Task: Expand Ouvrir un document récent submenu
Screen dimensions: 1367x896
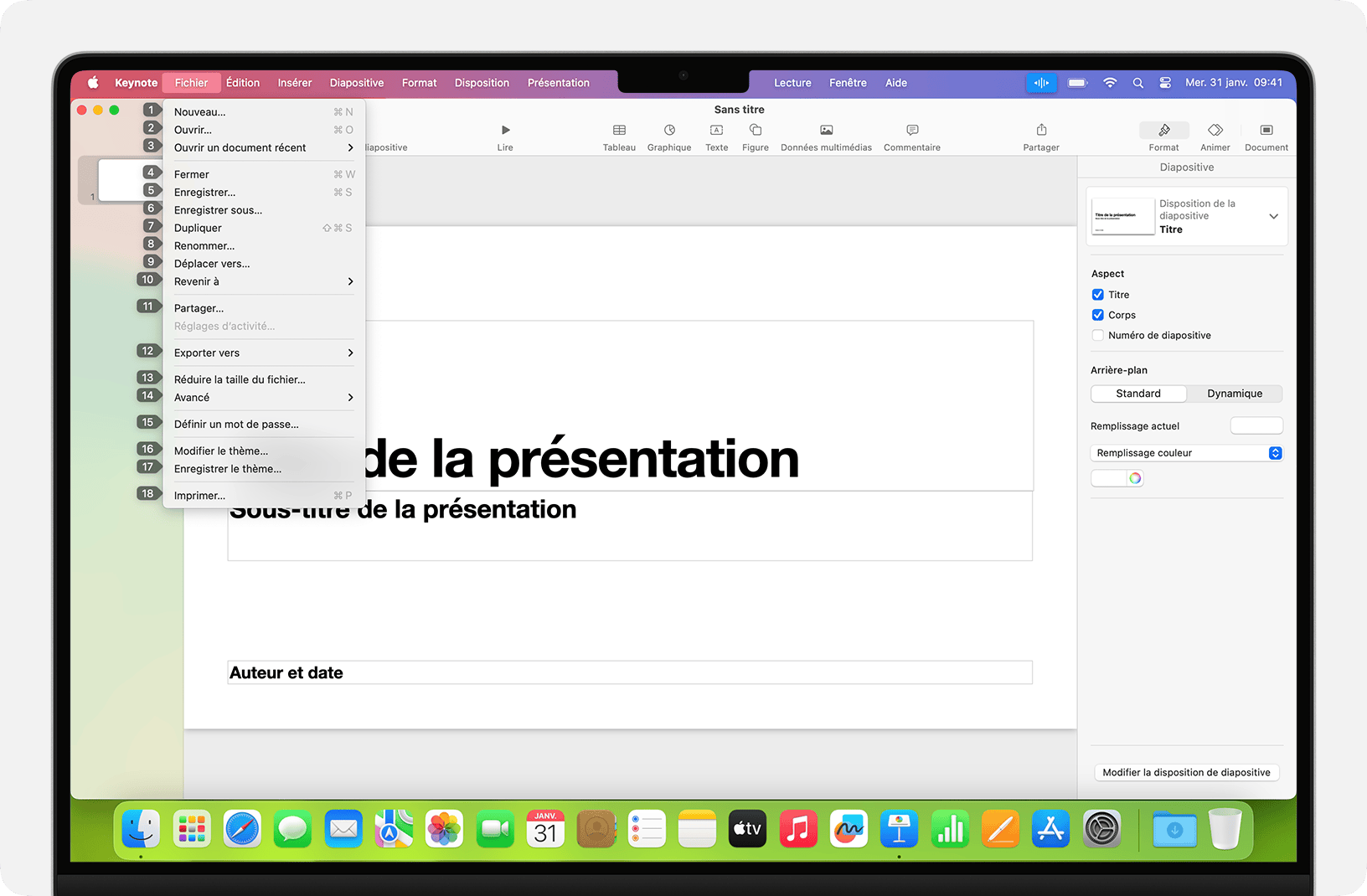Action: [x=264, y=147]
